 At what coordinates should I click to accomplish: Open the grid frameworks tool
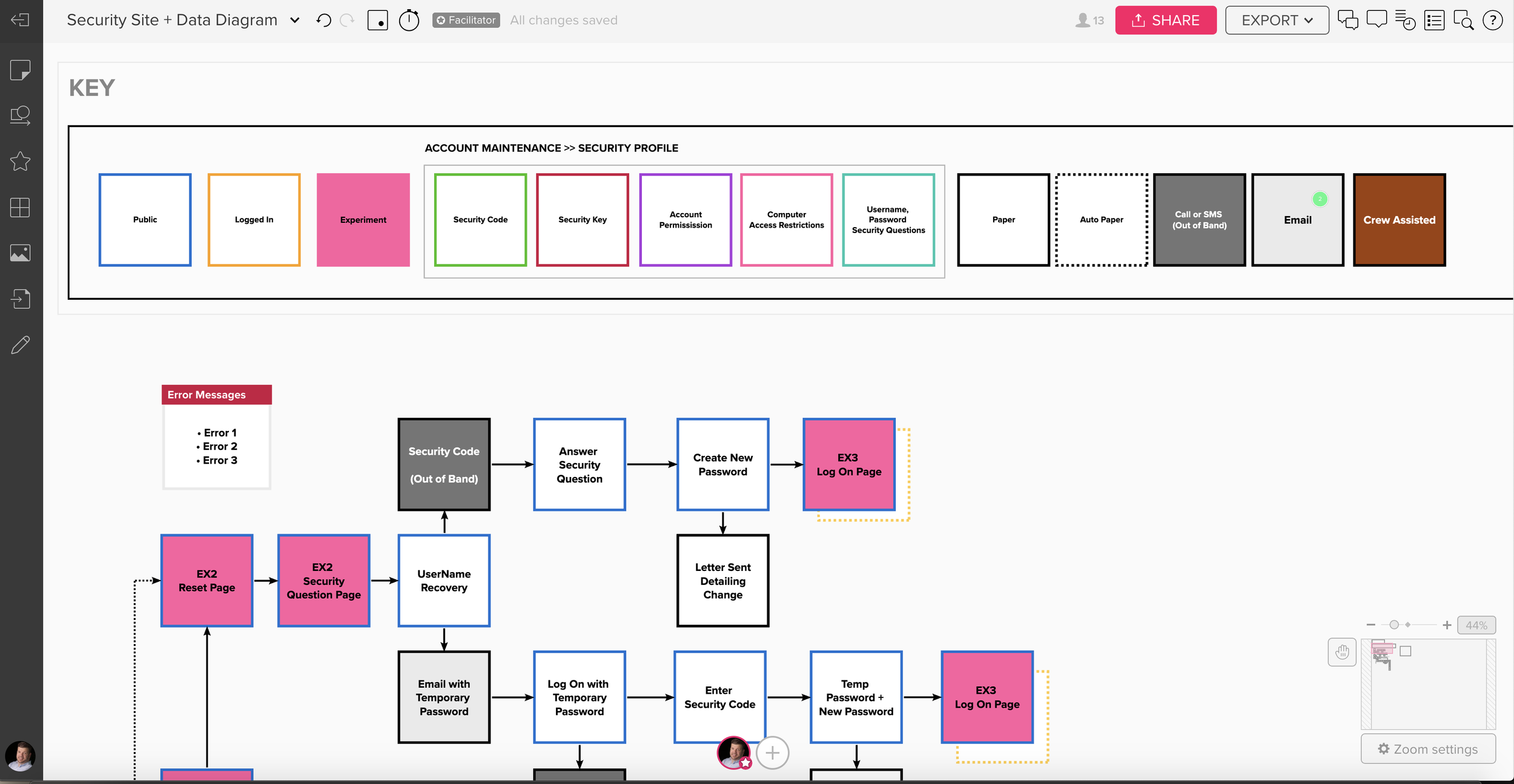point(20,207)
